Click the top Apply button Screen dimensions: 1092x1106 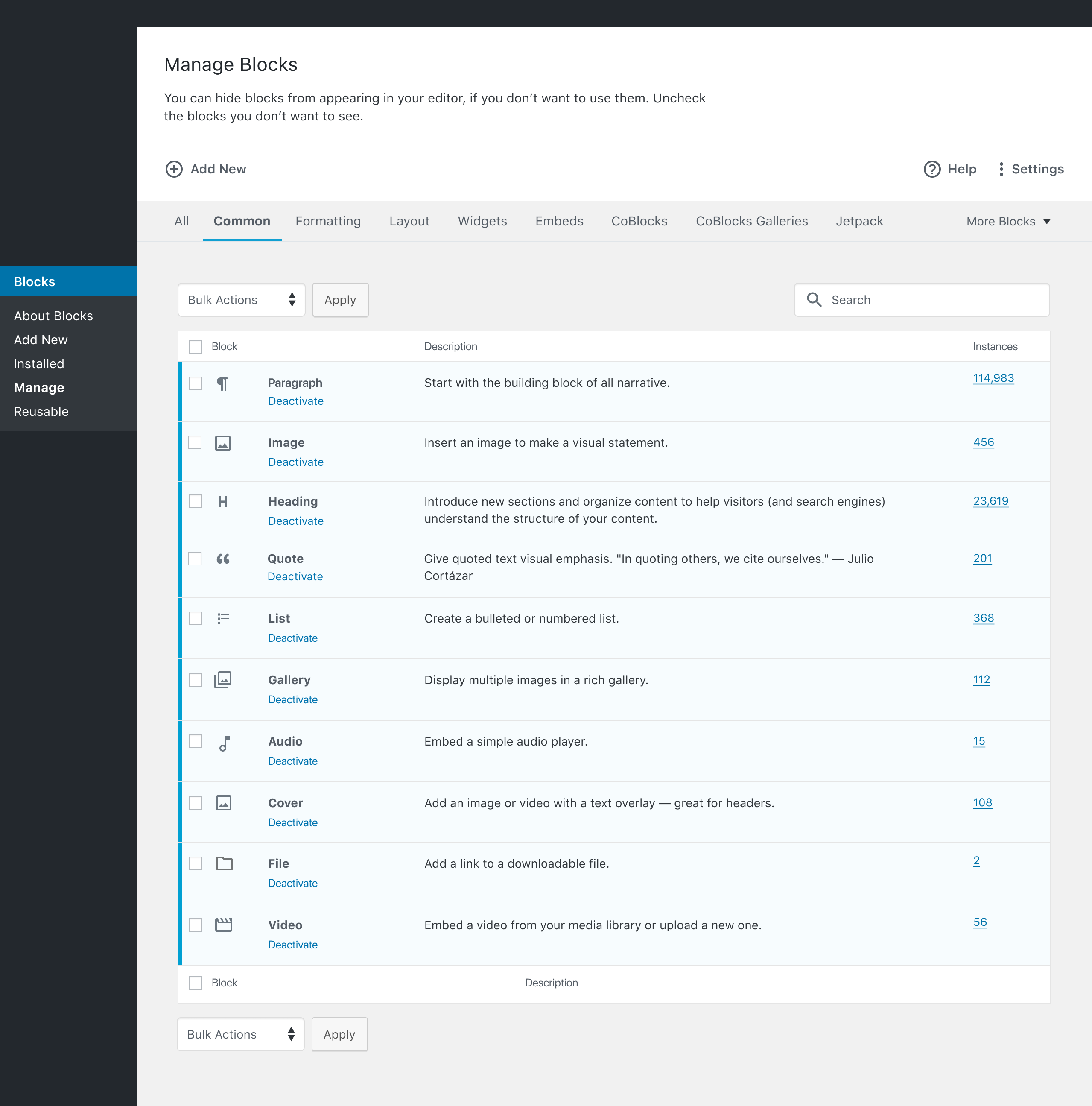point(340,300)
